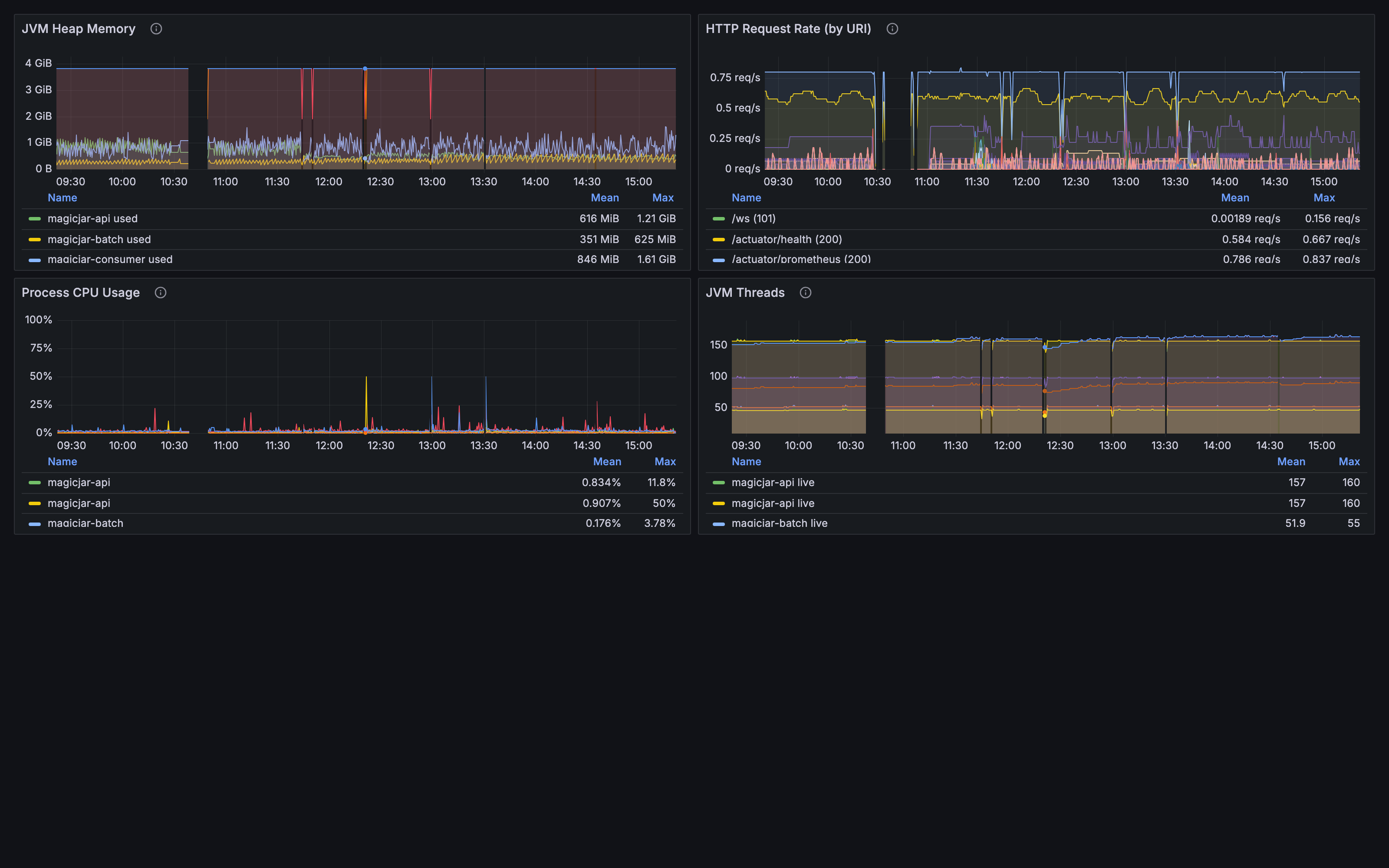Click the 0.907% mean CPU value
This screenshot has height=868, width=1389.
(602, 503)
